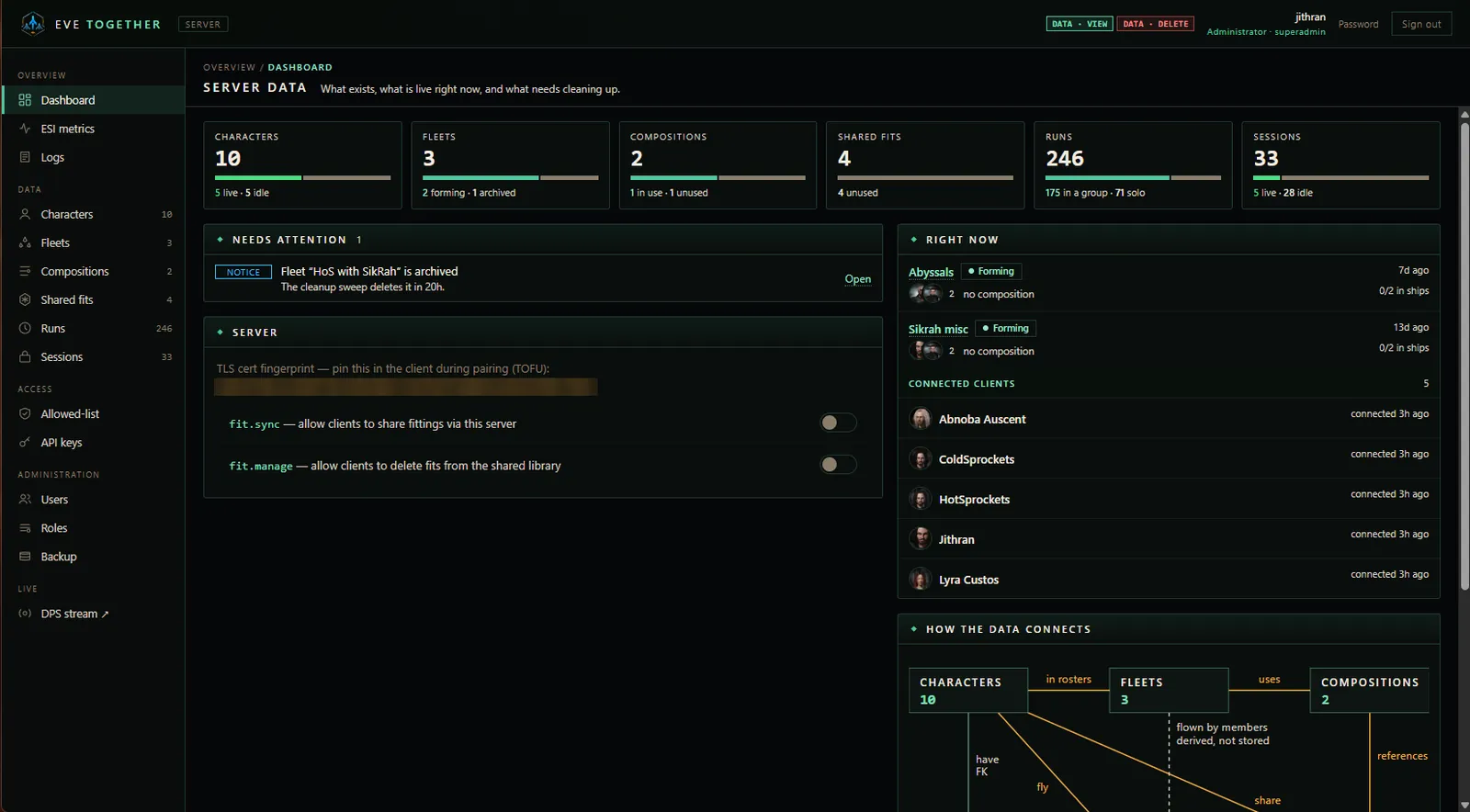The height and width of the screenshot is (812, 1470).
Task: Toggle the fit.manage delete permission switch
Action: (838, 465)
